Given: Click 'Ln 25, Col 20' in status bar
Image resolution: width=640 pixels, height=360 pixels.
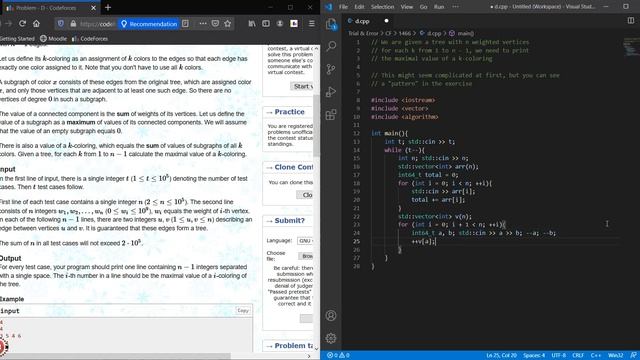Looking at the screenshot, I should click(501, 355).
